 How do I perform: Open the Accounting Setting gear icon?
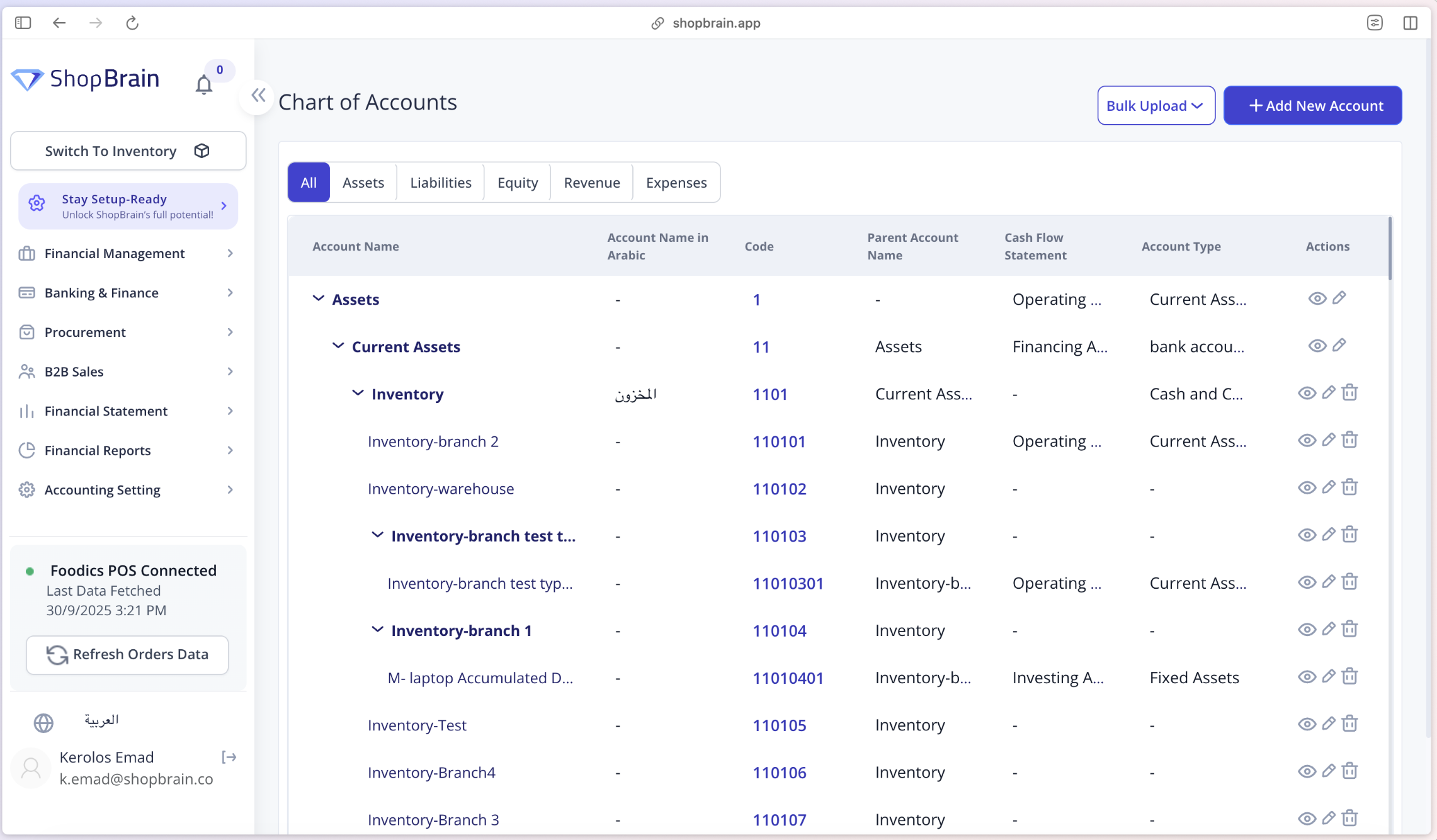[x=26, y=489]
